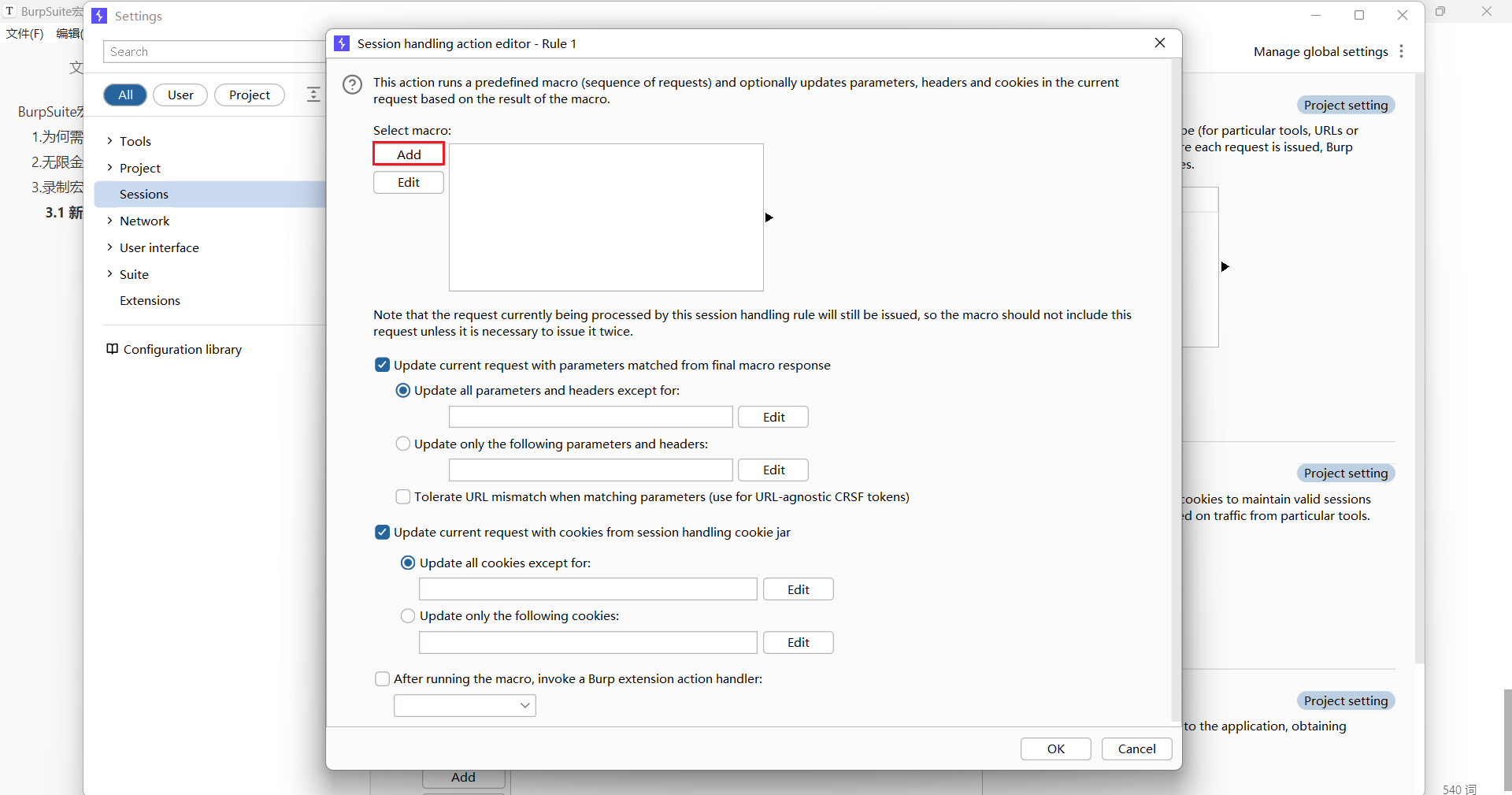This screenshot has height=795, width=1512.
Task: Click Edit for following cookies list
Action: (799, 642)
